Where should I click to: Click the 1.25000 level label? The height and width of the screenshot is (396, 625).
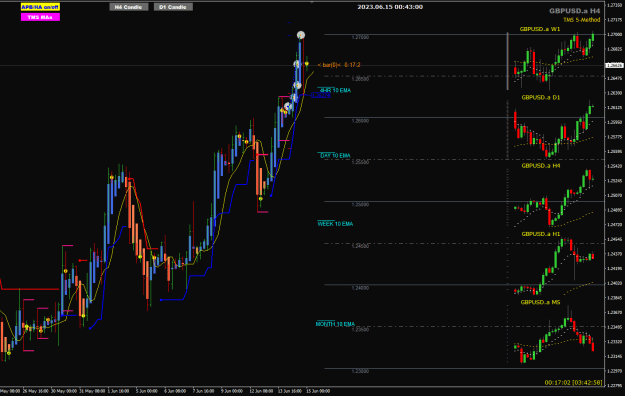coord(360,205)
